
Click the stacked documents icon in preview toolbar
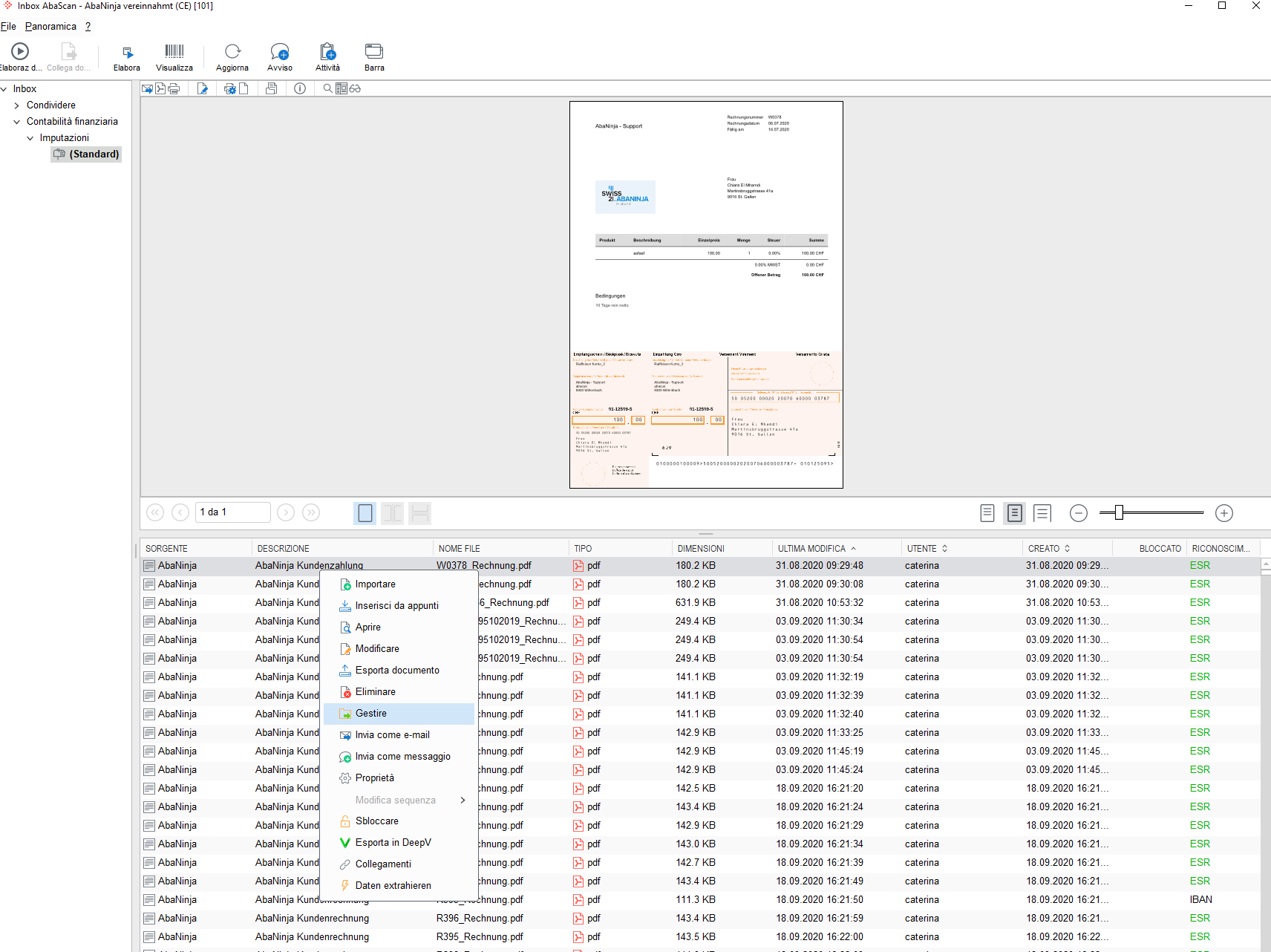pos(272,88)
